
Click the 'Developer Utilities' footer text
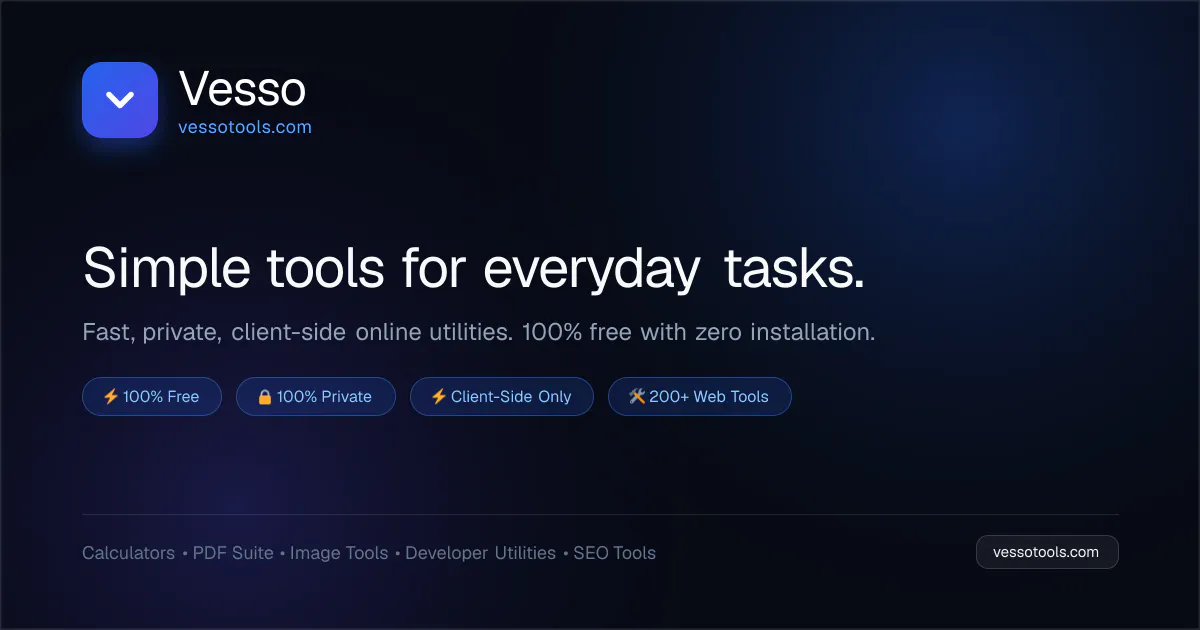click(480, 553)
